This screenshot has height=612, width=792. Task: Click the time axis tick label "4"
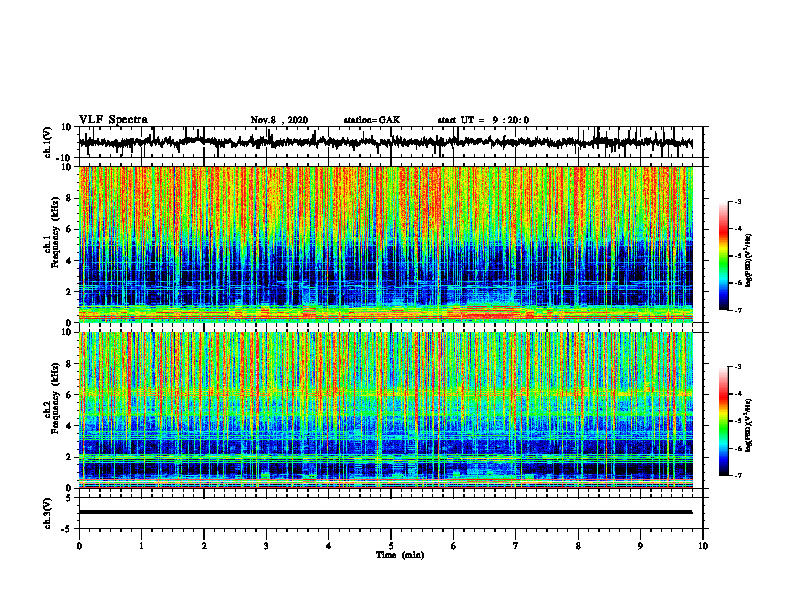[329, 546]
